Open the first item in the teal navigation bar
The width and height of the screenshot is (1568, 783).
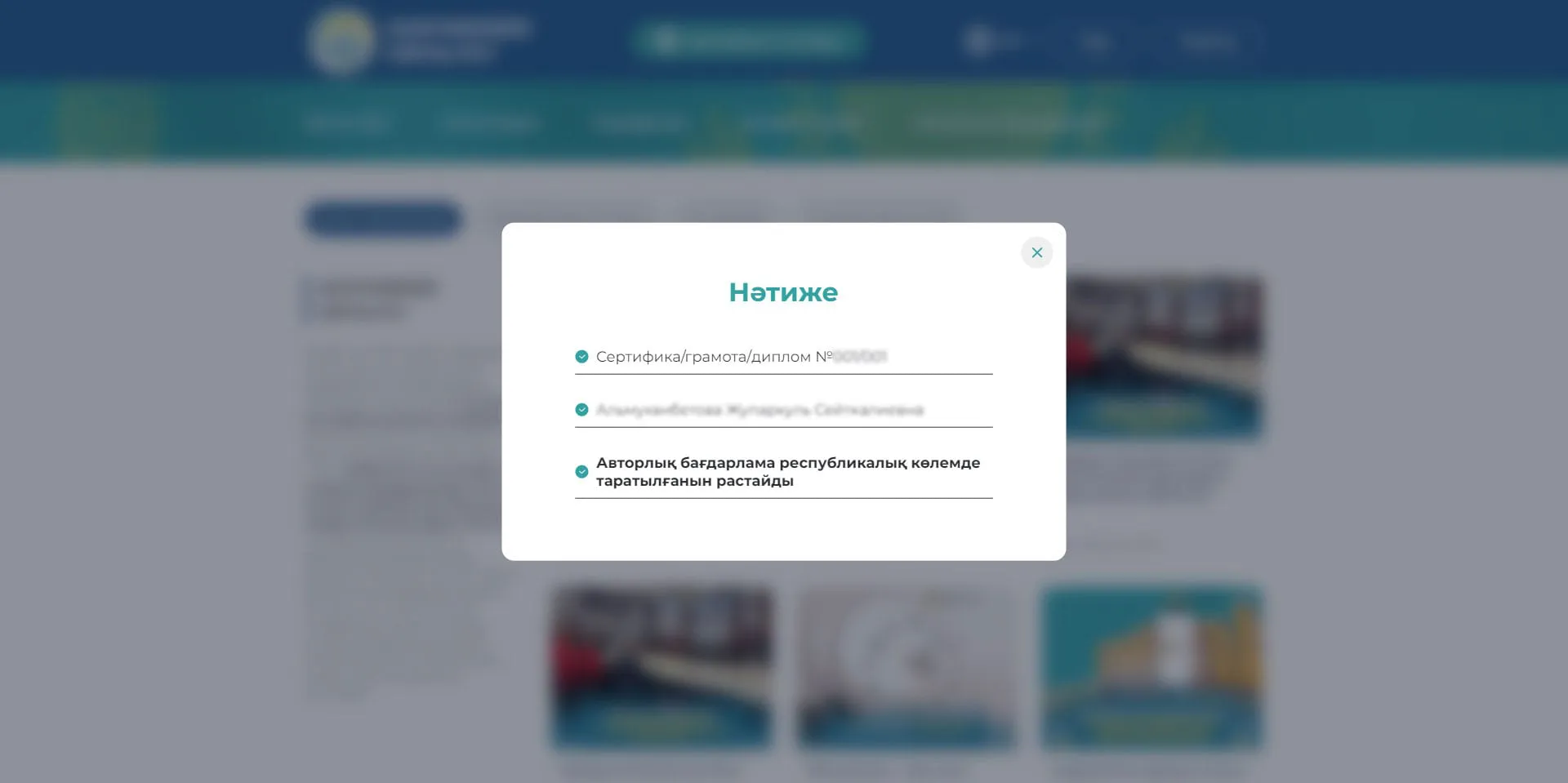[x=346, y=123]
